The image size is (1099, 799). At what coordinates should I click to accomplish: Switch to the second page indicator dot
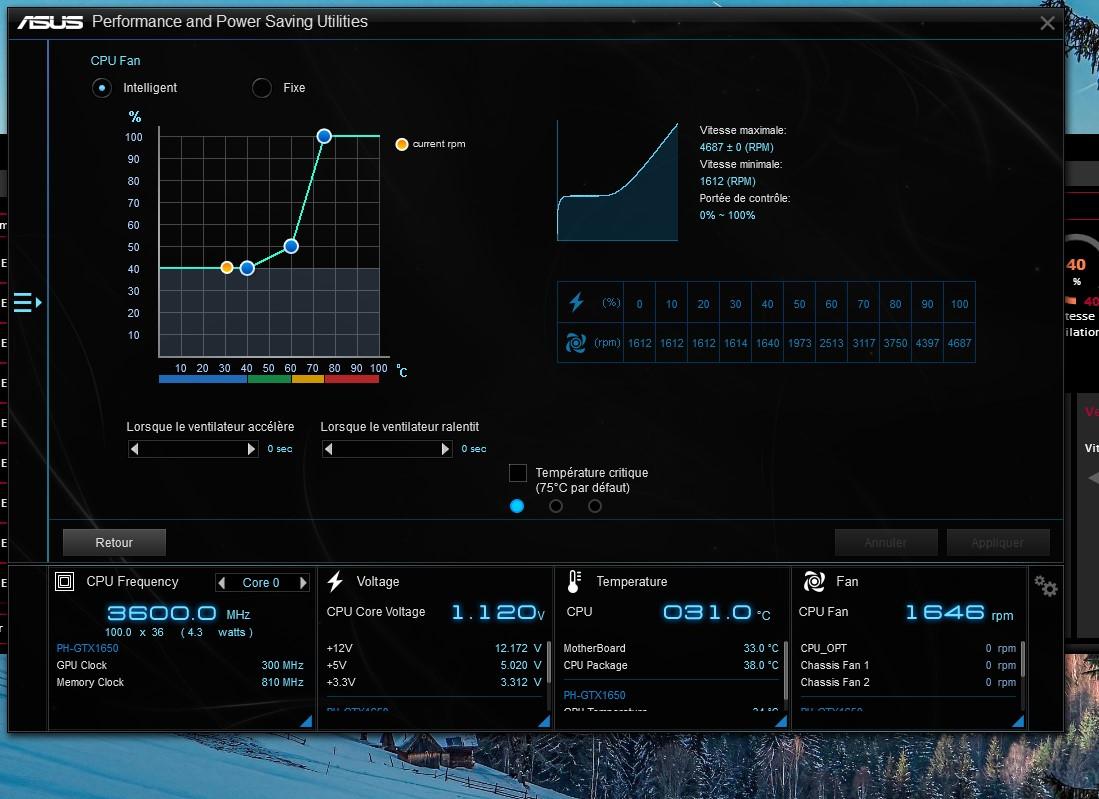pos(556,506)
